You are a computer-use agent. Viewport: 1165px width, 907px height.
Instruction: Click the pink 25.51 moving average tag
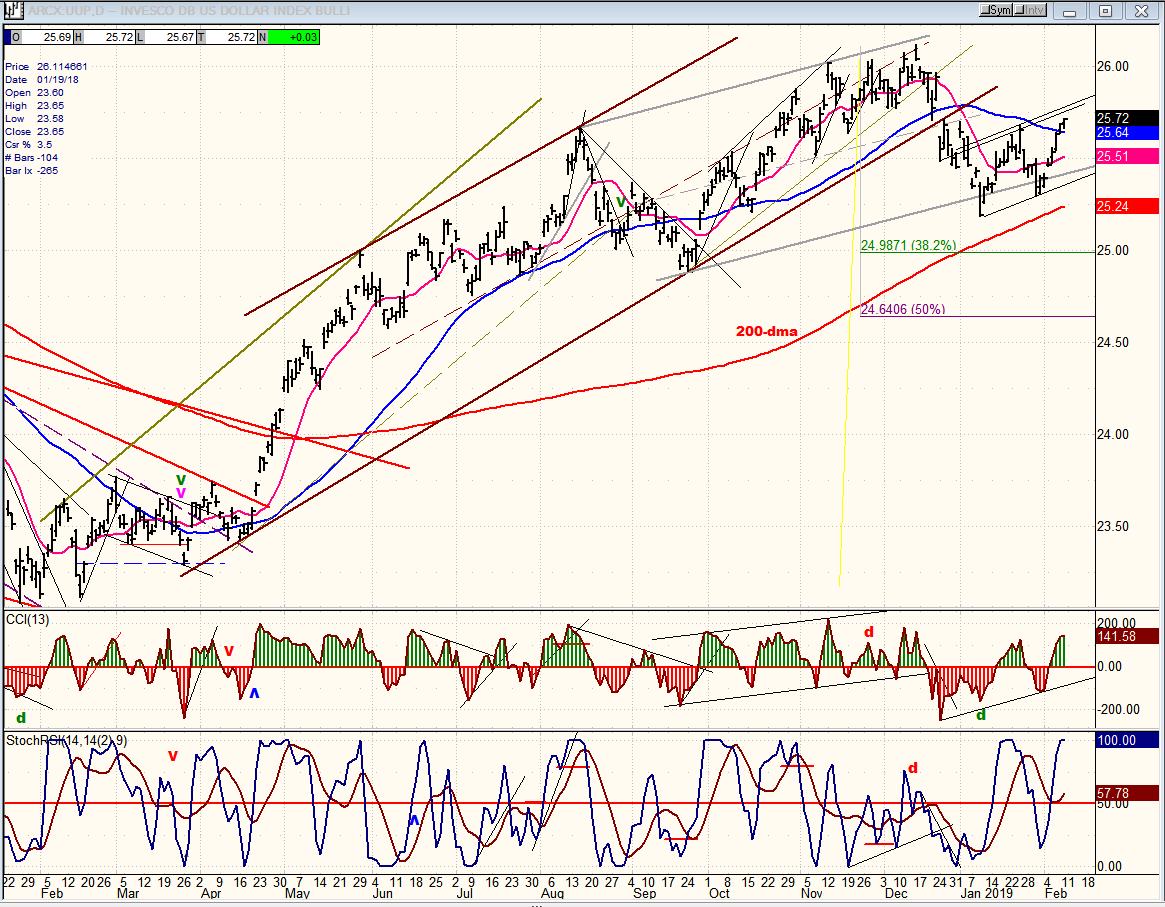[1127, 156]
